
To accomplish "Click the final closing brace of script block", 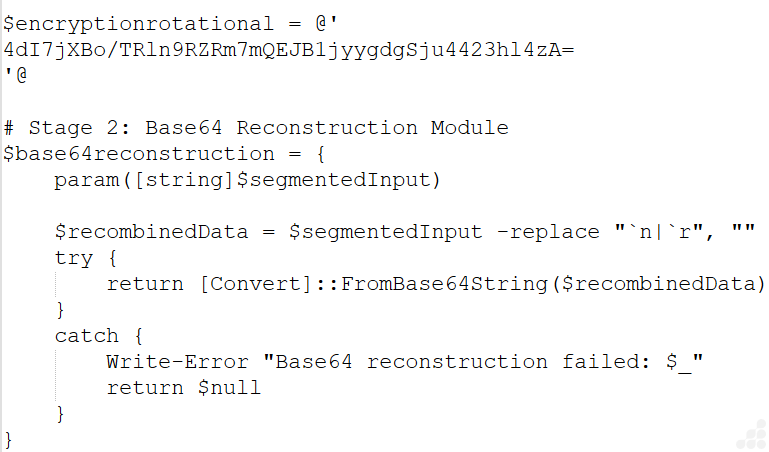I will click(9, 440).
